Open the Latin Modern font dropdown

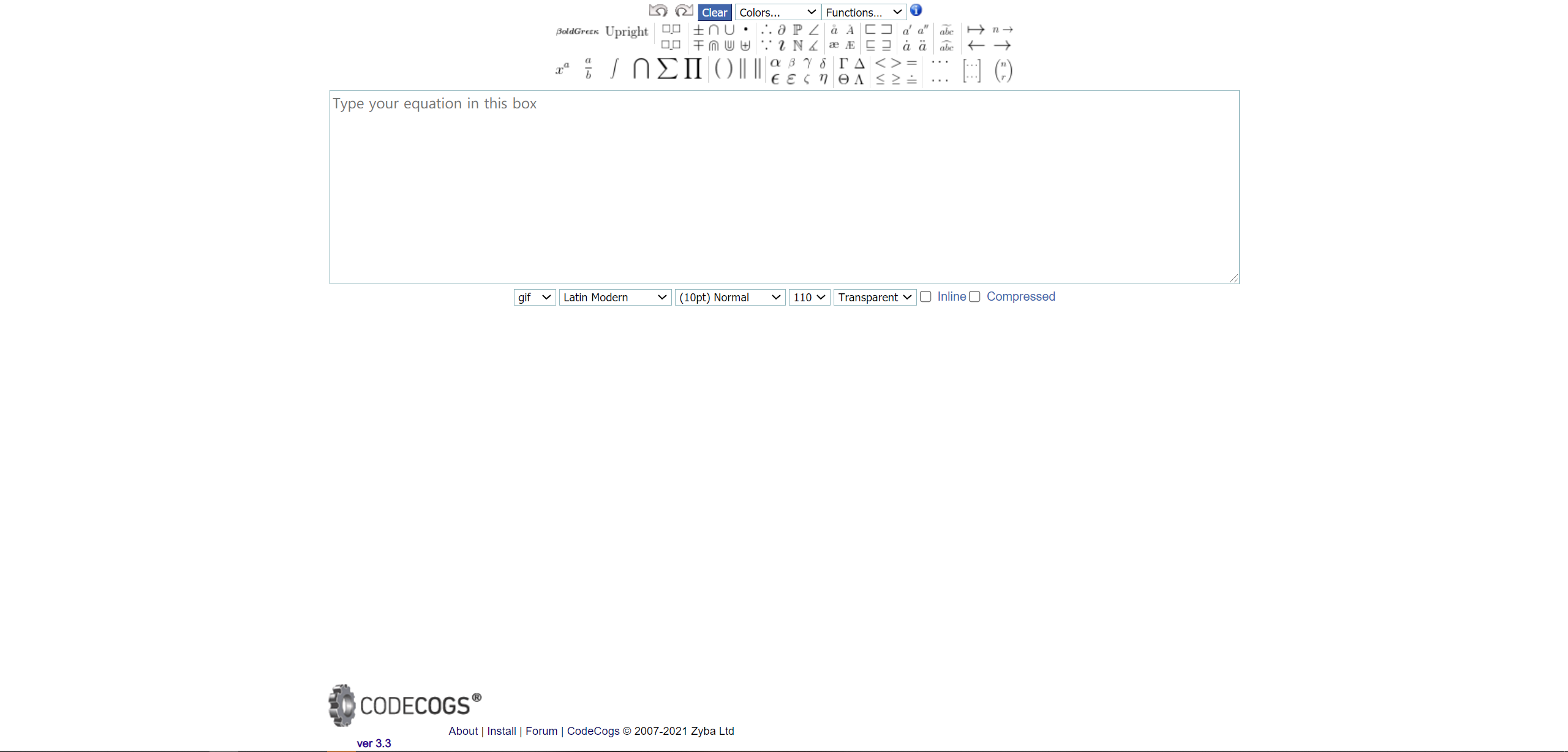[615, 298]
